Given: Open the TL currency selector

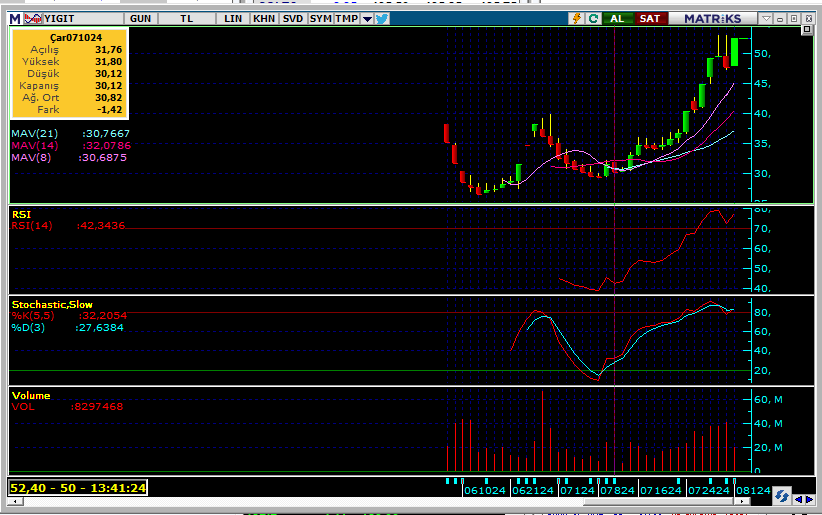Looking at the screenshot, I should 187,18.
